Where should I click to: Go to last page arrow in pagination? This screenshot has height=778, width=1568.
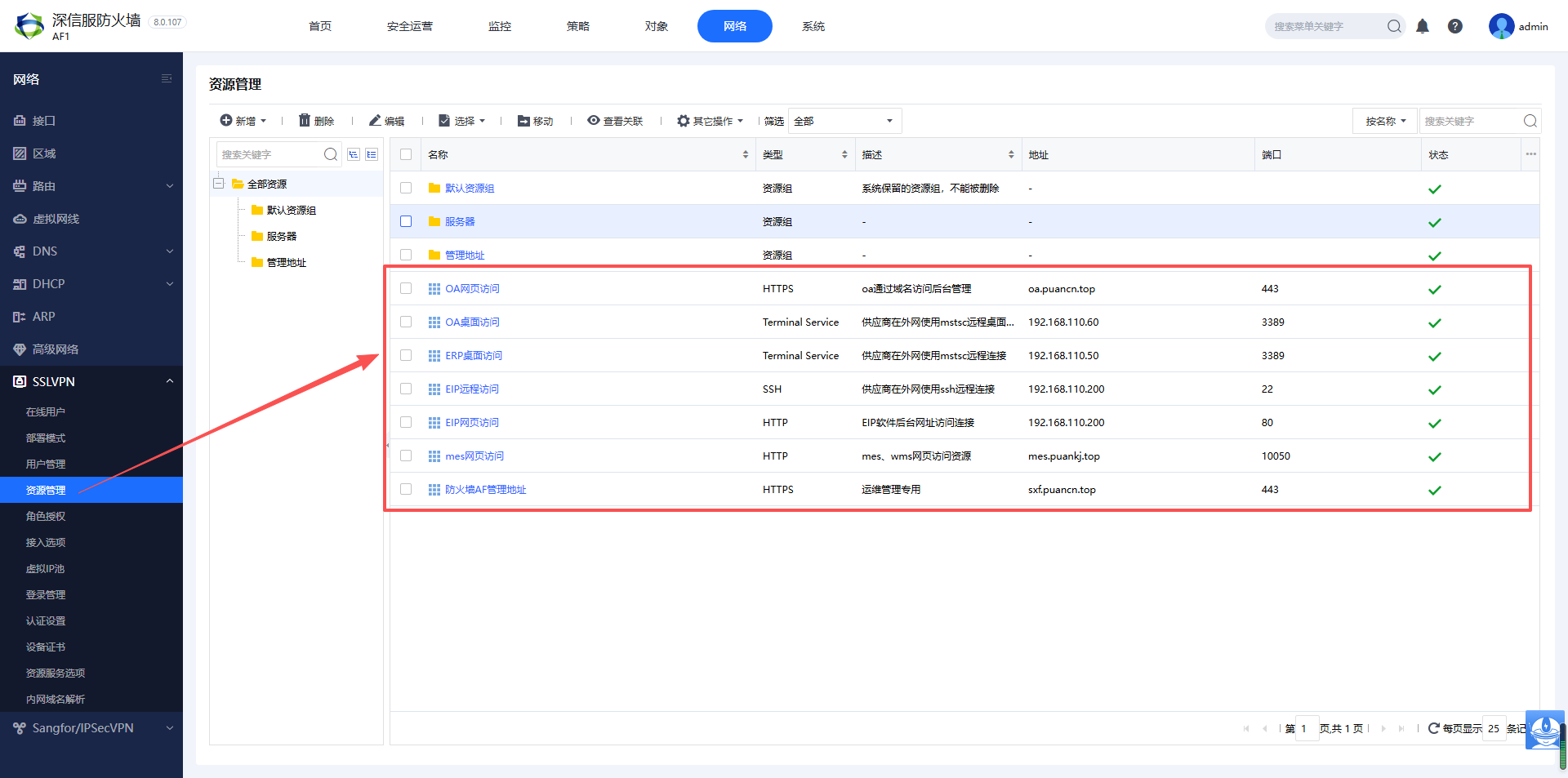[x=1401, y=728]
